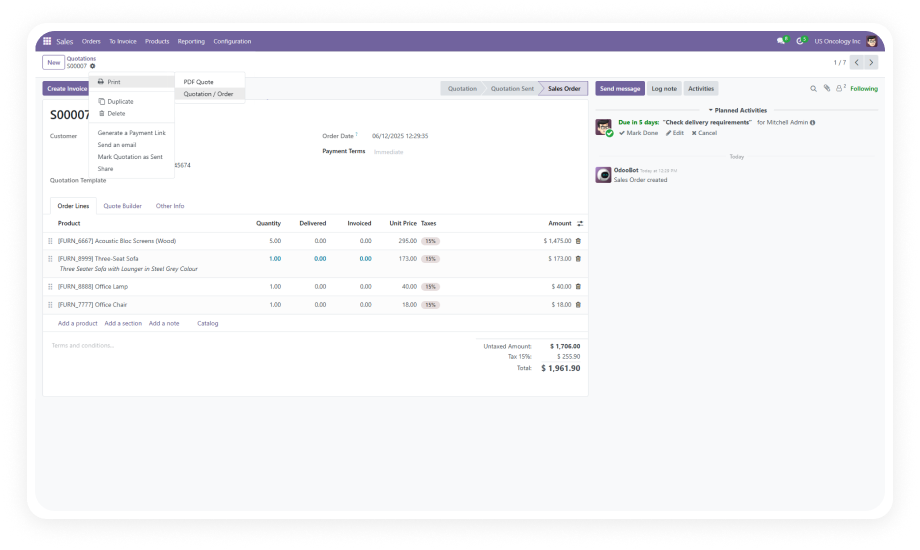Open the apps grid menu icon
The image size is (920, 550).
click(47, 41)
